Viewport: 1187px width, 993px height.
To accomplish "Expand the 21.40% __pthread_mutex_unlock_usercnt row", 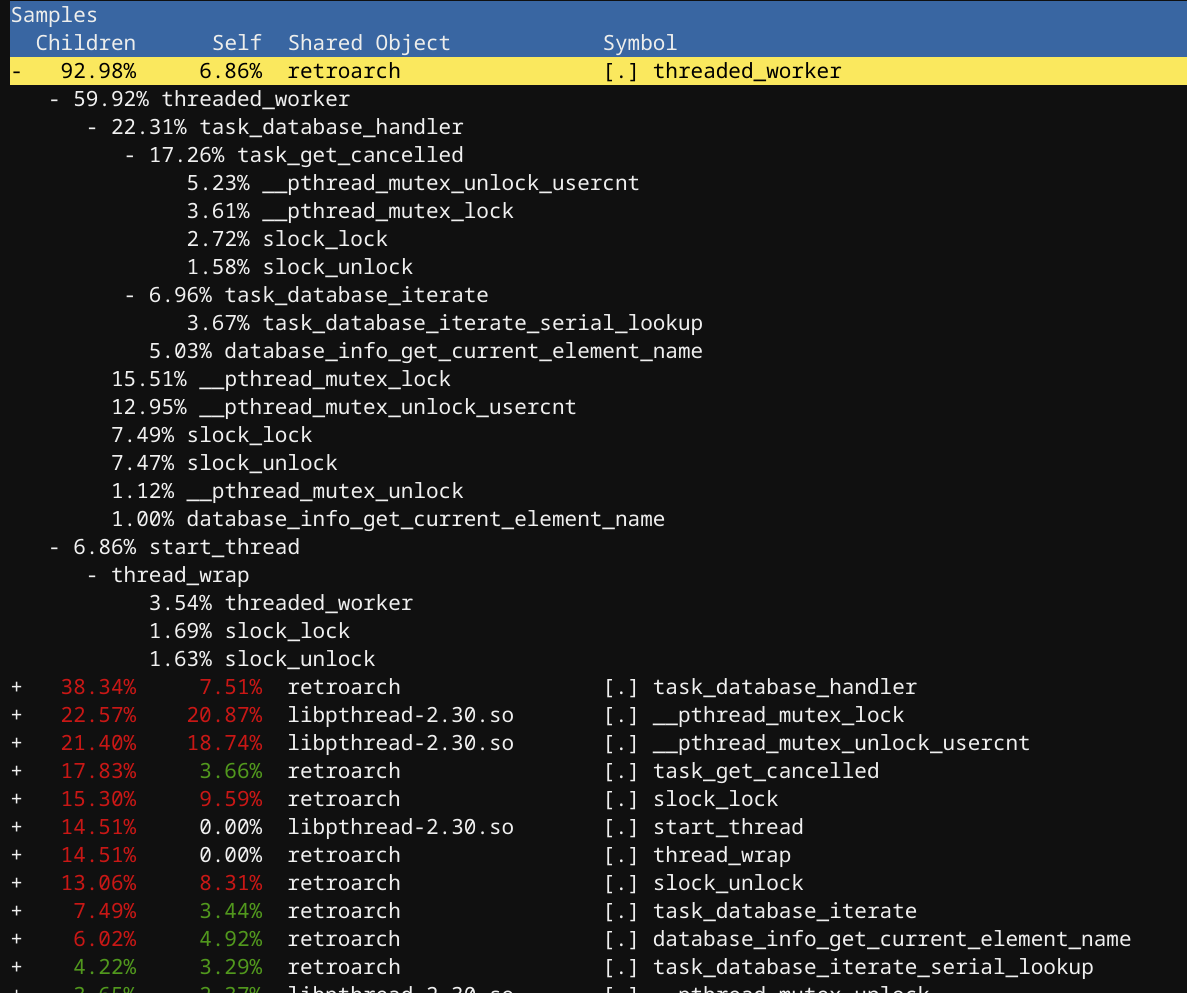I will click(x=17, y=743).
